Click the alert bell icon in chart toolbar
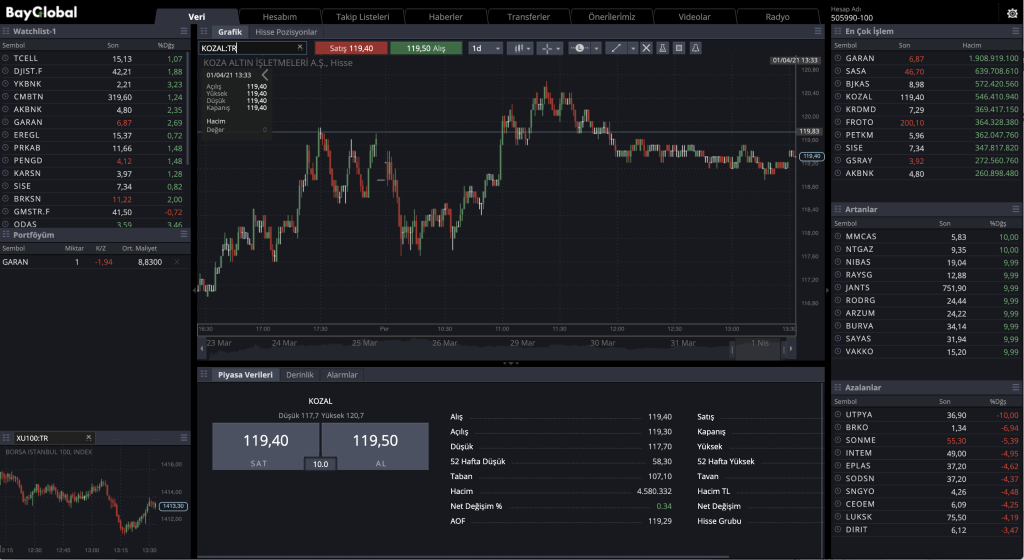 696,48
